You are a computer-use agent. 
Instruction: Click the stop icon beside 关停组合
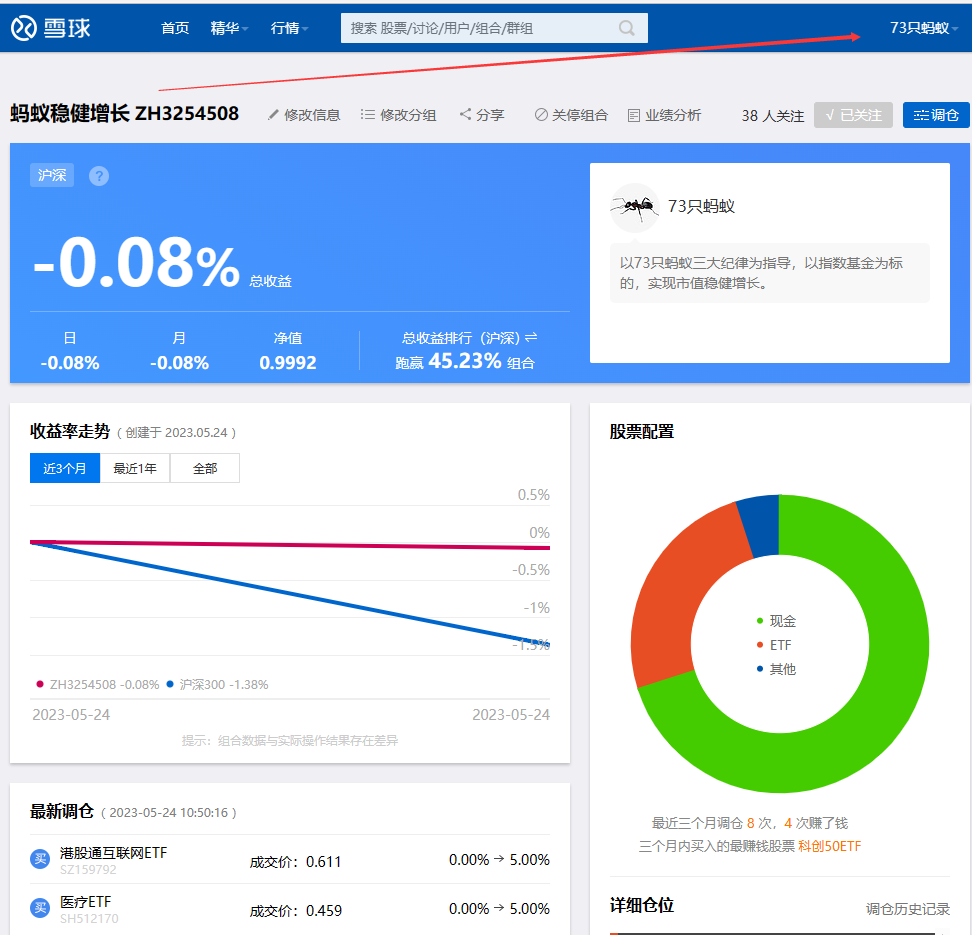click(x=541, y=115)
